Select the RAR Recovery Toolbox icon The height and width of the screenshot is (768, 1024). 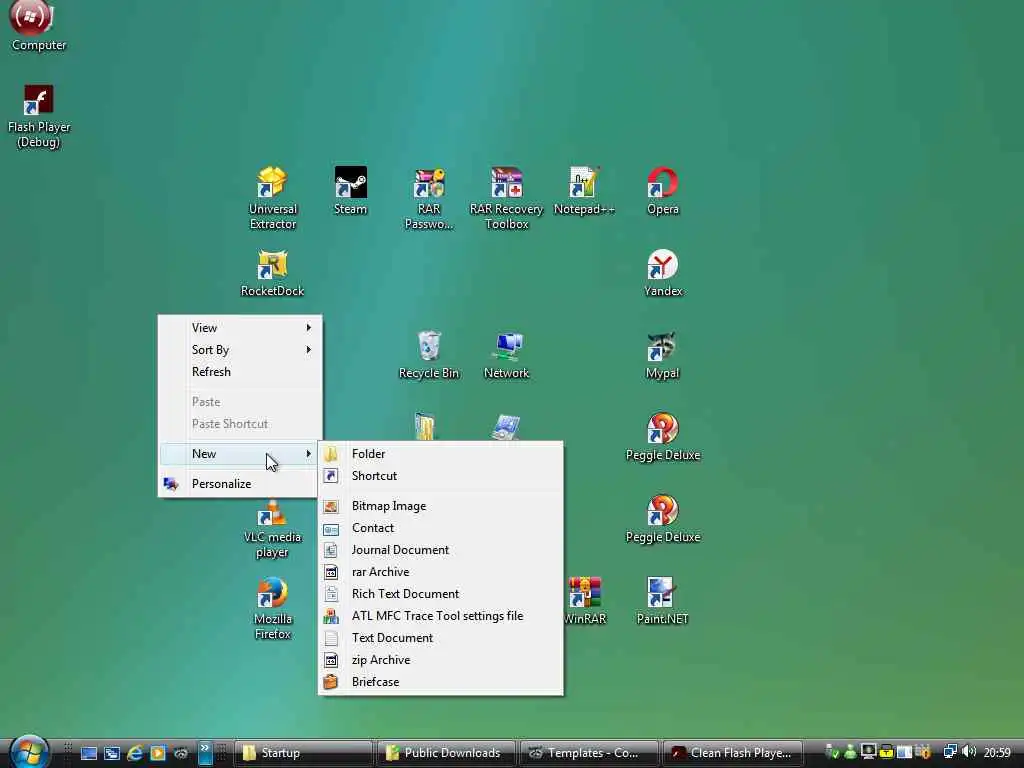point(506,198)
